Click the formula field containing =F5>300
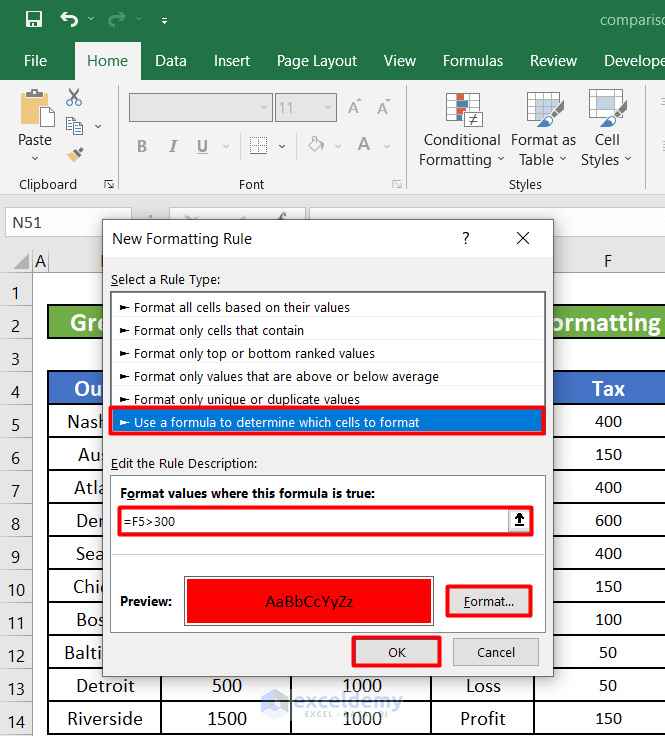The height and width of the screenshot is (736, 665). [314, 521]
